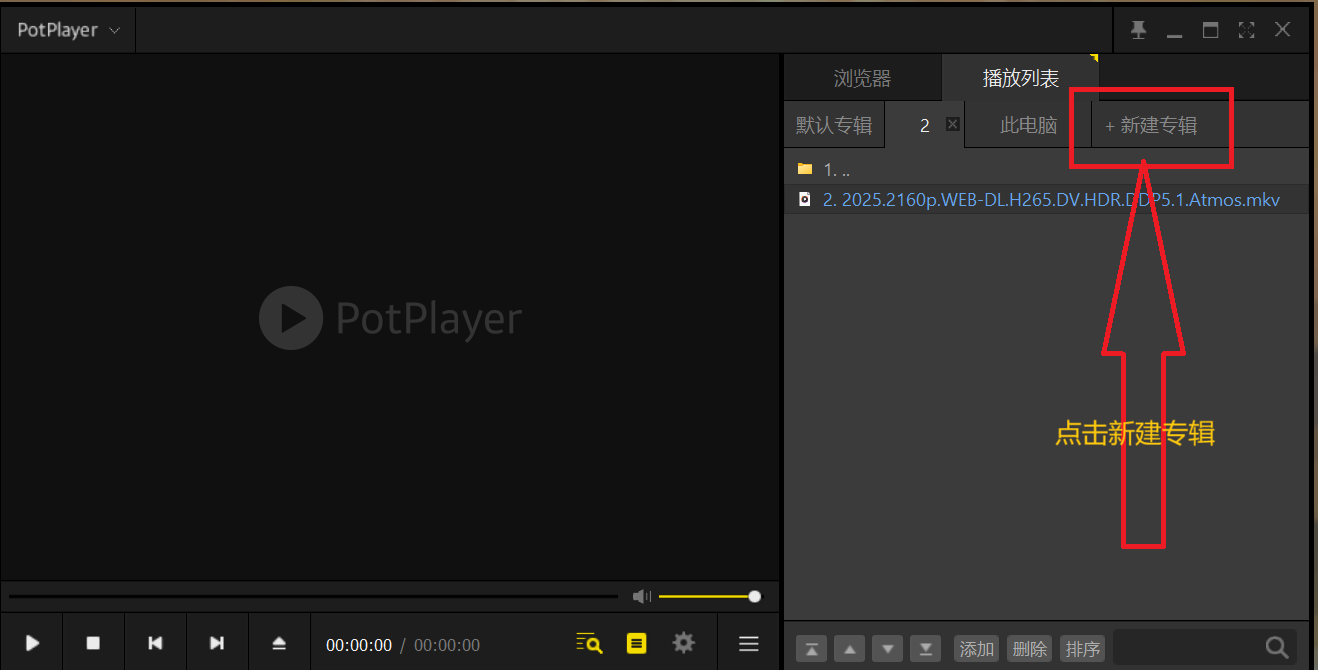Screen dimensions: 1318x670
Task: Click the 排序 button
Action: [1083, 648]
